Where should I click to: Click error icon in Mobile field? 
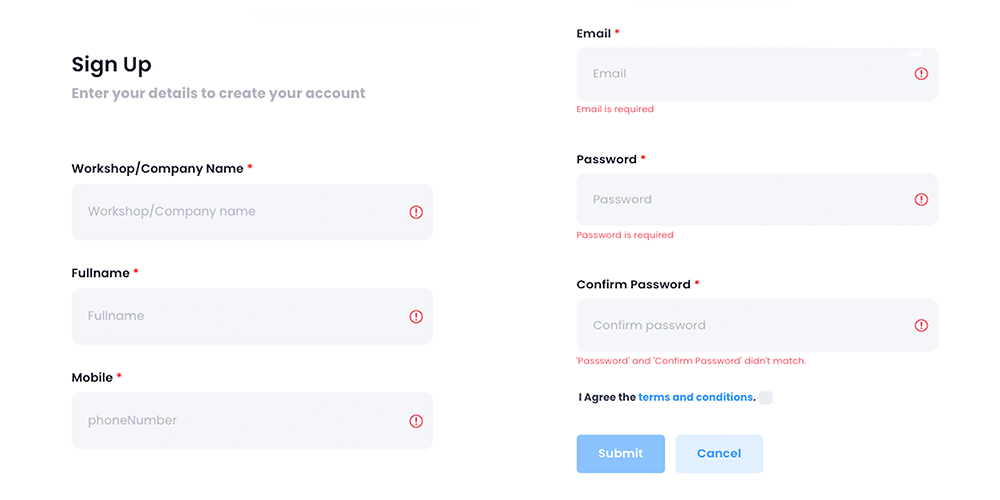[x=416, y=421]
